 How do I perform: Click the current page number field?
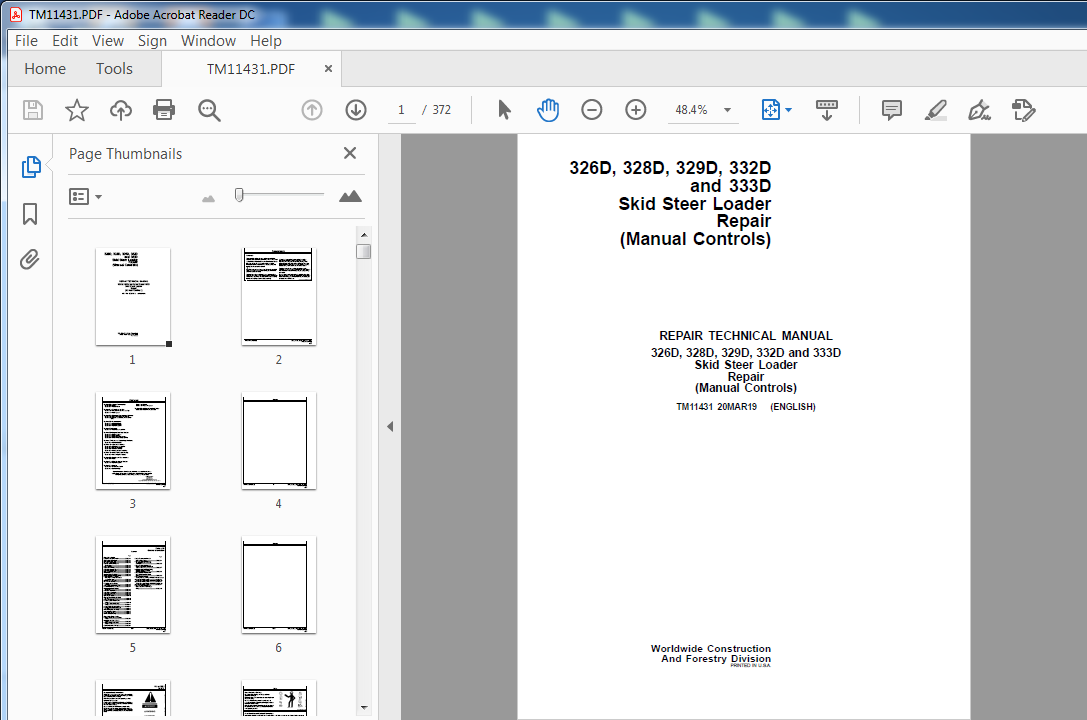pyautogui.click(x=401, y=110)
